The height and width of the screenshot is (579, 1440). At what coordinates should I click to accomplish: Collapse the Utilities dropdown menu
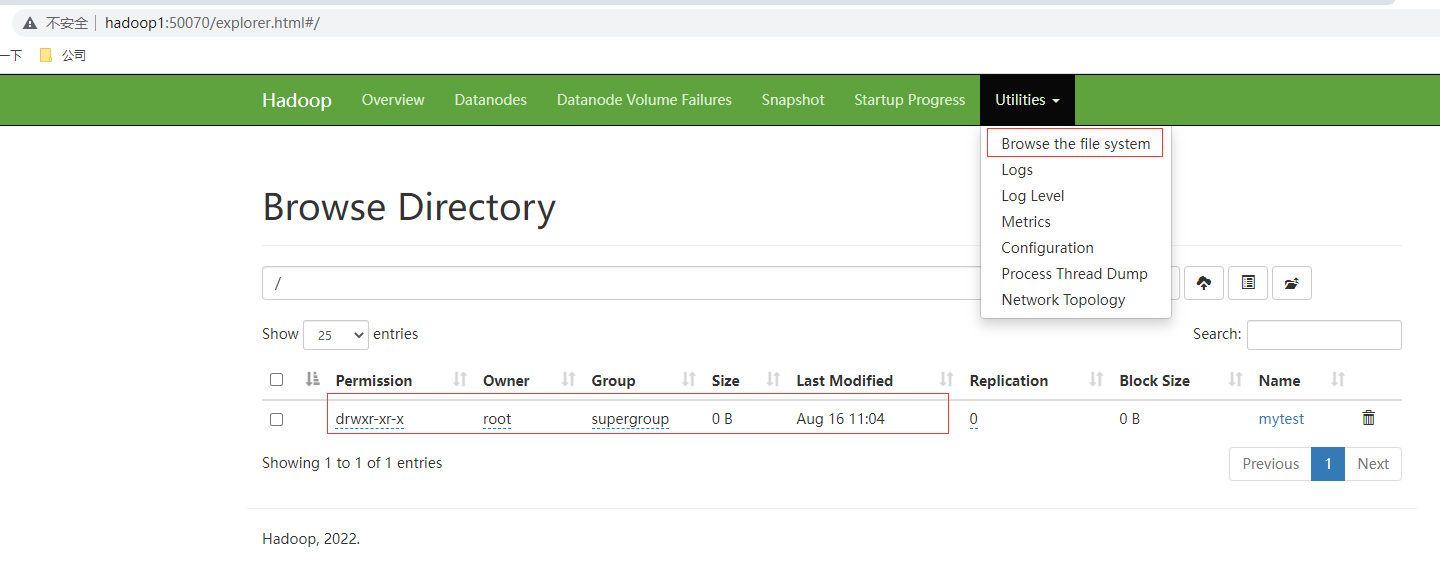pyautogui.click(x=1027, y=100)
